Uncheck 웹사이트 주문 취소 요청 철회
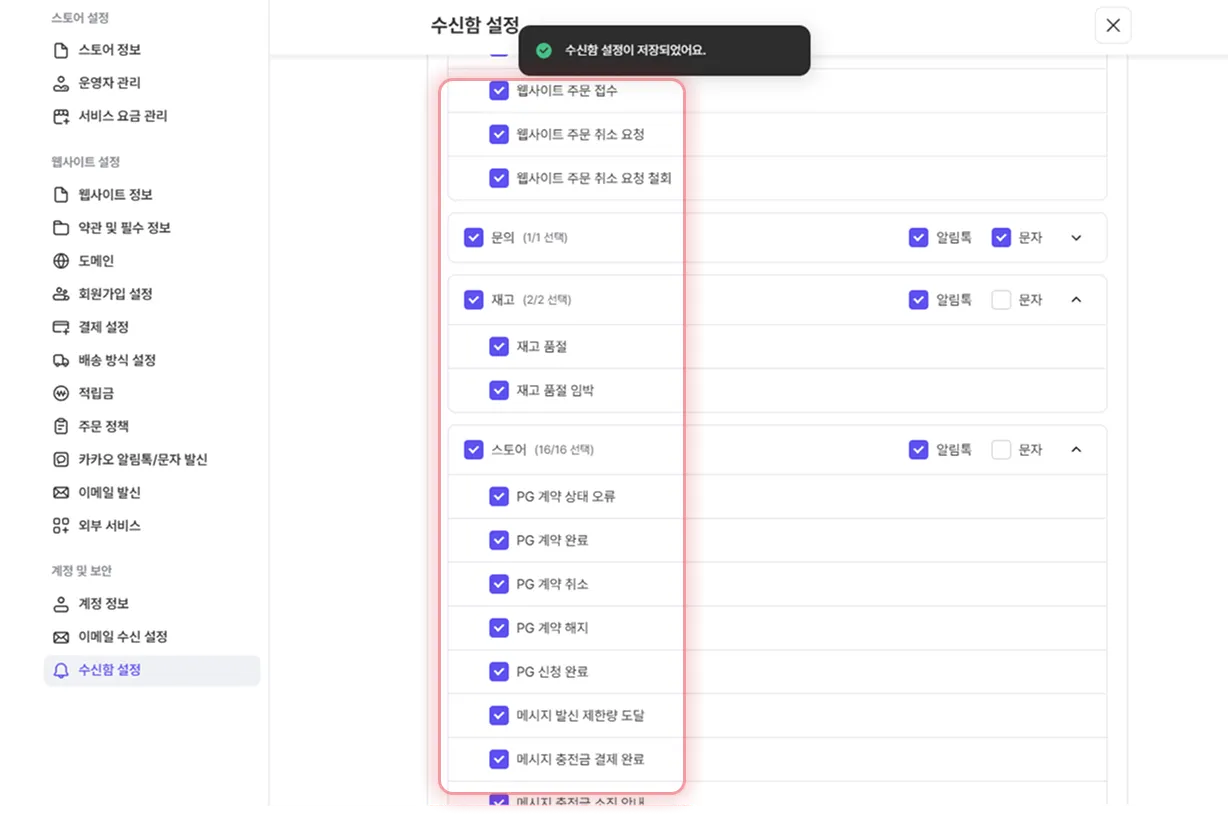This screenshot has height=815, width=1228. coord(499,178)
